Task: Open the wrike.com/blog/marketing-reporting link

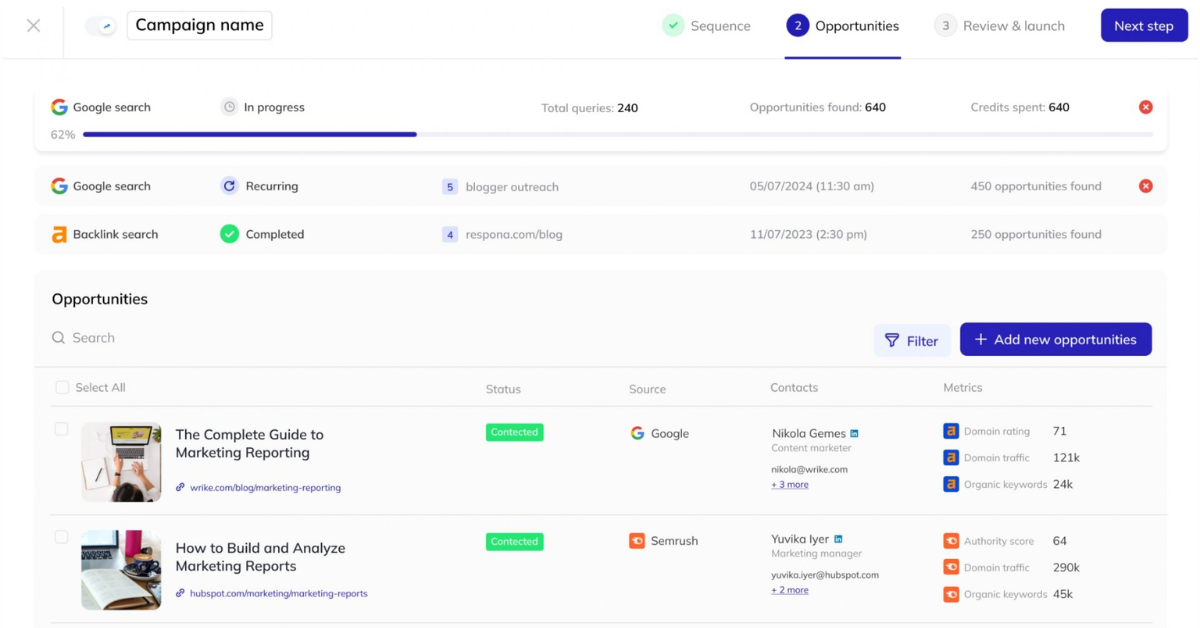Action: tap(265, 488)
